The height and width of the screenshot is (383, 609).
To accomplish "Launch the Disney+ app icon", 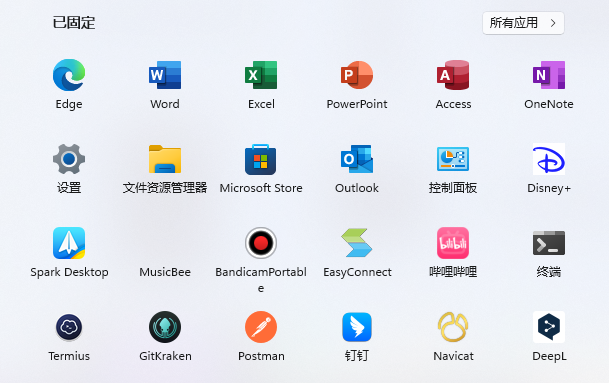I will tap(549, 159).
